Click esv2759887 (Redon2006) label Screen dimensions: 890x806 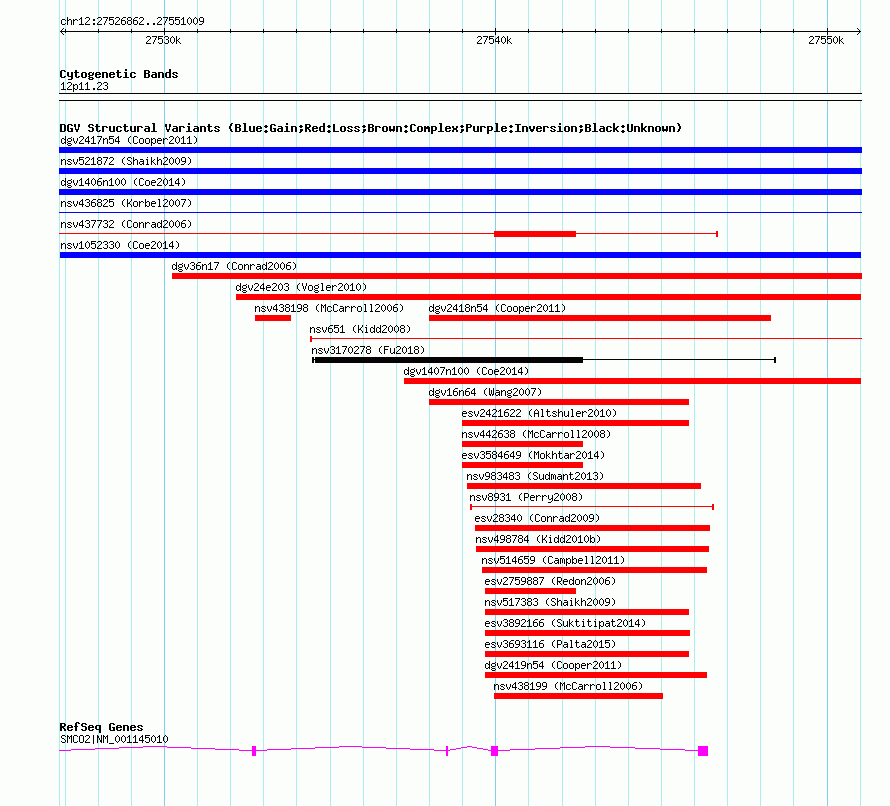tap(550, 581)
